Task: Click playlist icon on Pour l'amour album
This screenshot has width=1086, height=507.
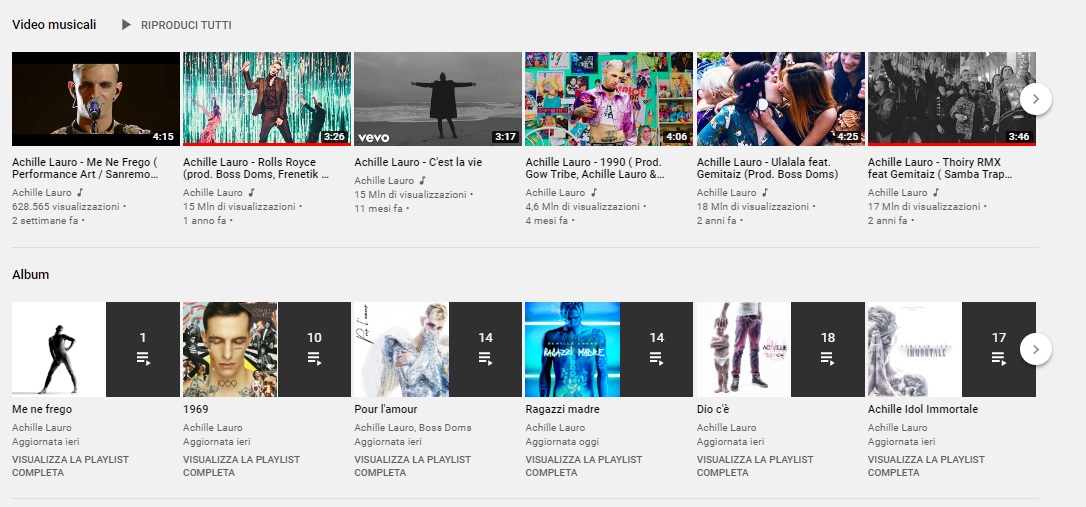Action: tap(485, 358)
